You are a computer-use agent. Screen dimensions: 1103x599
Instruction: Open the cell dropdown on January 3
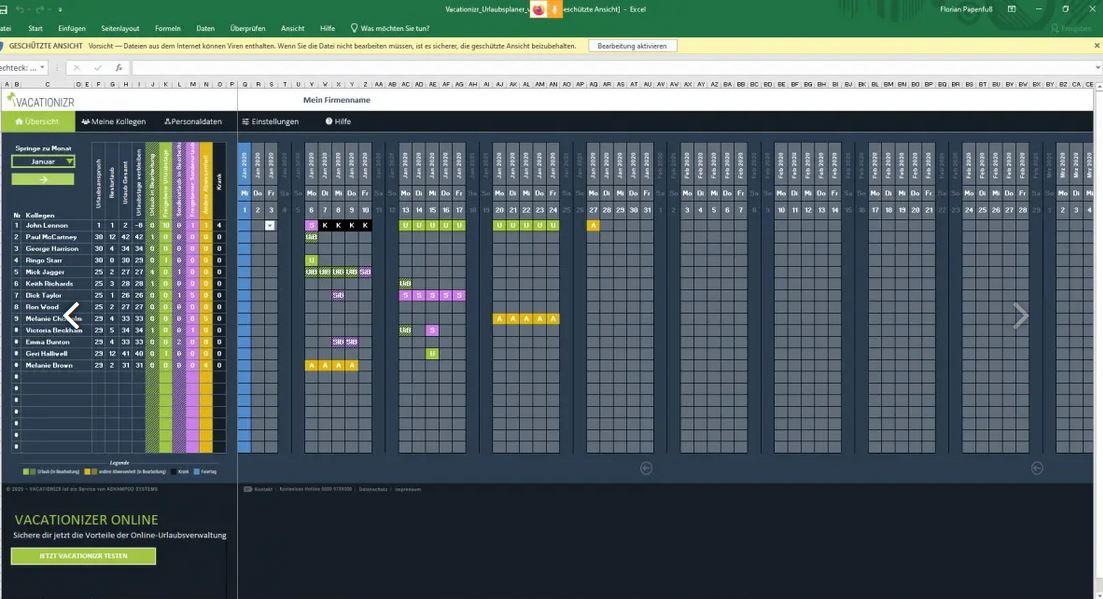point(270,226)
